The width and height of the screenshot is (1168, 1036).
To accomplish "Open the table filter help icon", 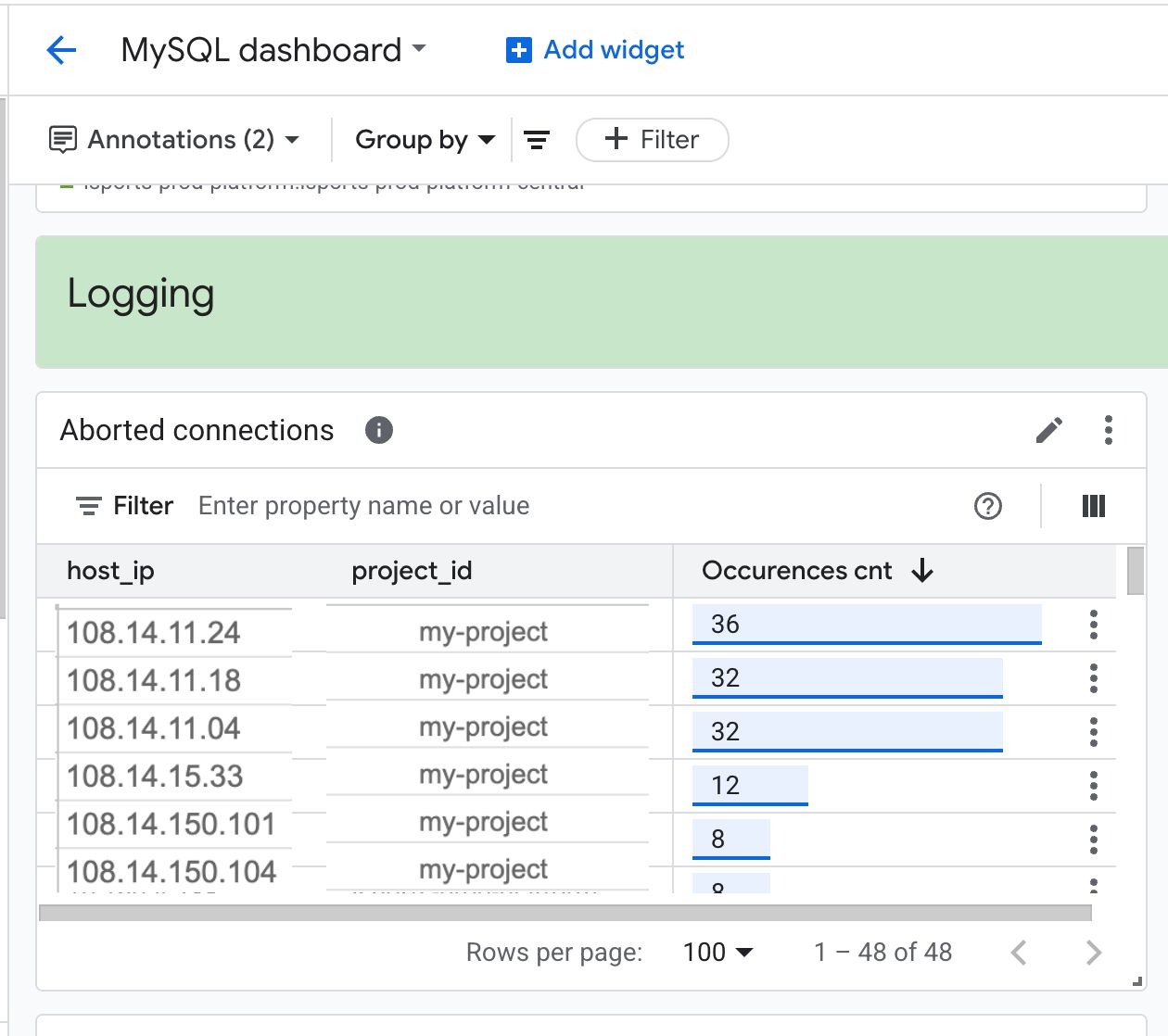I will pos(987,506).
